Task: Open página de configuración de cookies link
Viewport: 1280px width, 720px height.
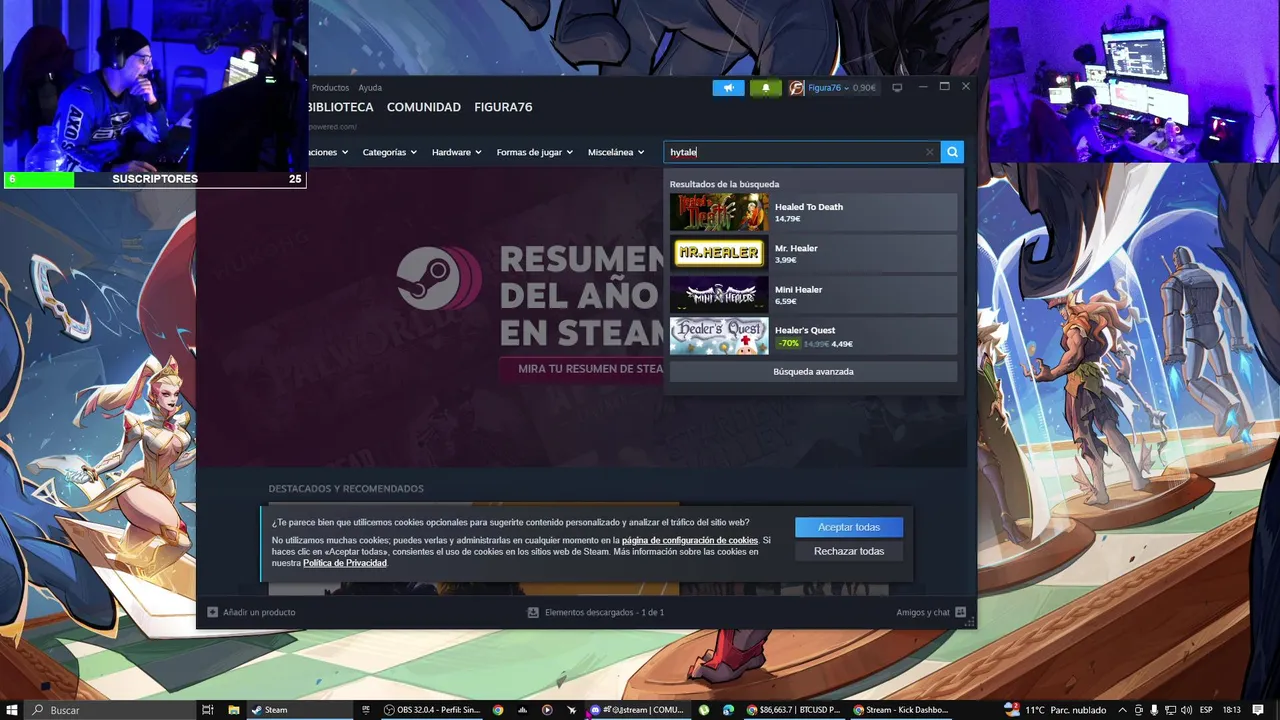Action: click(x=689, y=541)
